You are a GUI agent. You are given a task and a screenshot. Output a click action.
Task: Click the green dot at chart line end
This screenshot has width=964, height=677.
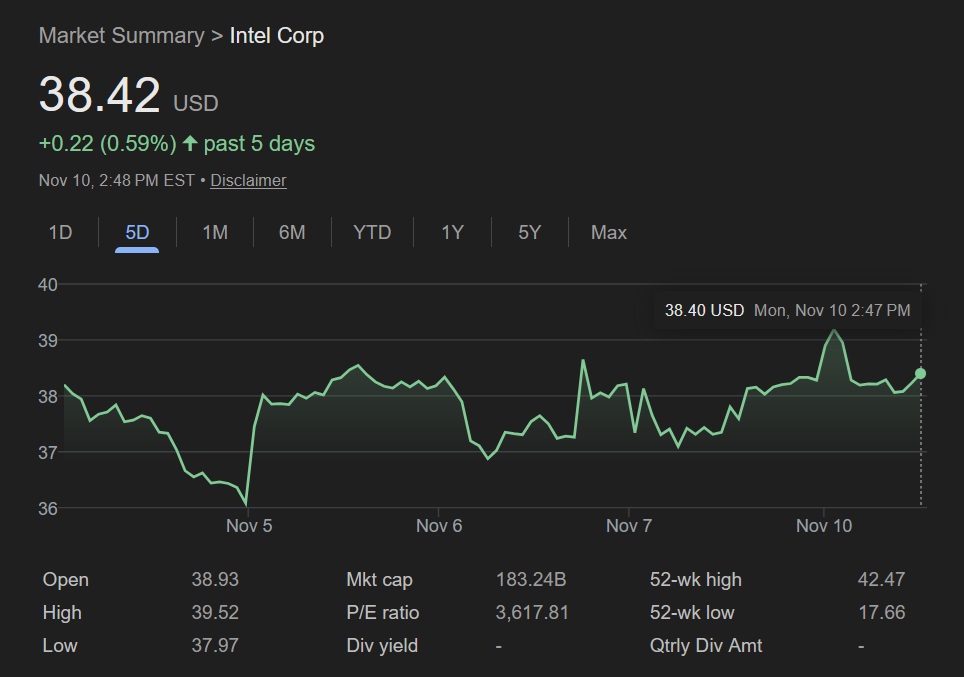(920, 374)
